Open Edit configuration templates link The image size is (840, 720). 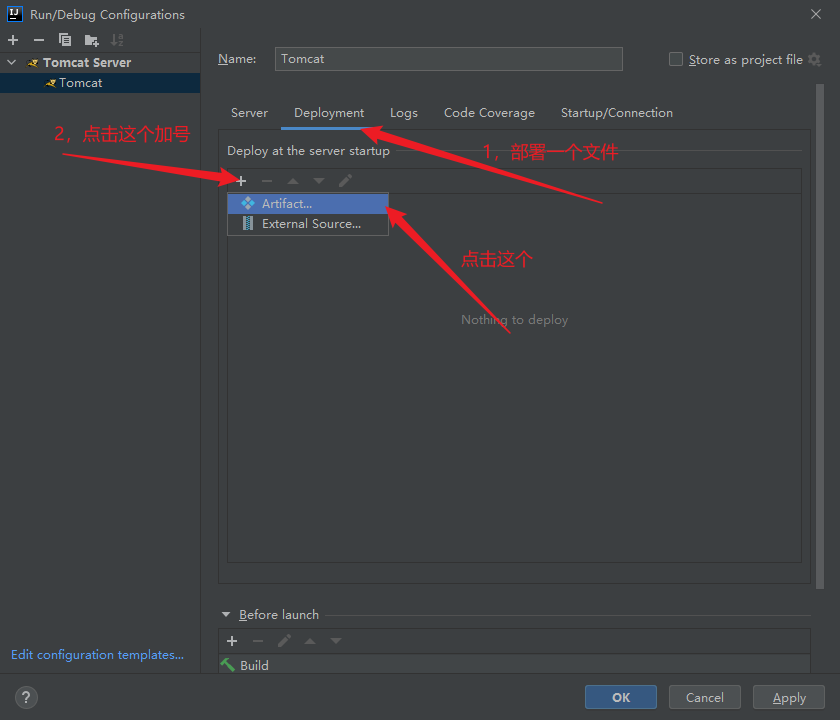point(98,655)
